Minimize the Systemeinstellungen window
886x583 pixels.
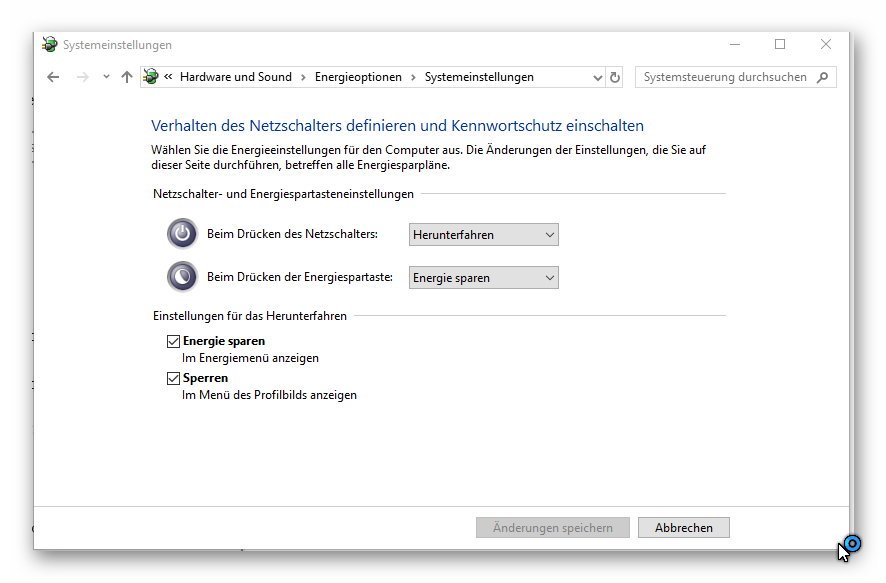735,44
